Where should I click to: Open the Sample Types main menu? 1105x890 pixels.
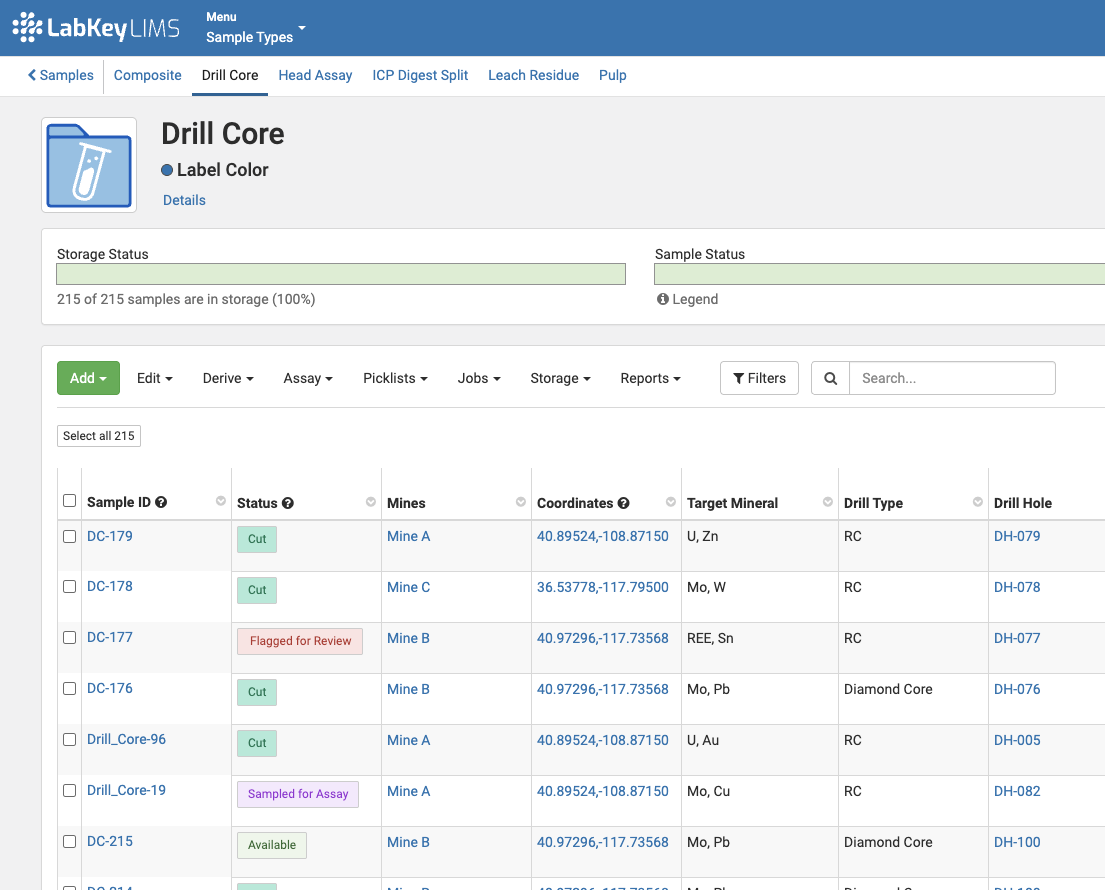[x=256, y=27]
